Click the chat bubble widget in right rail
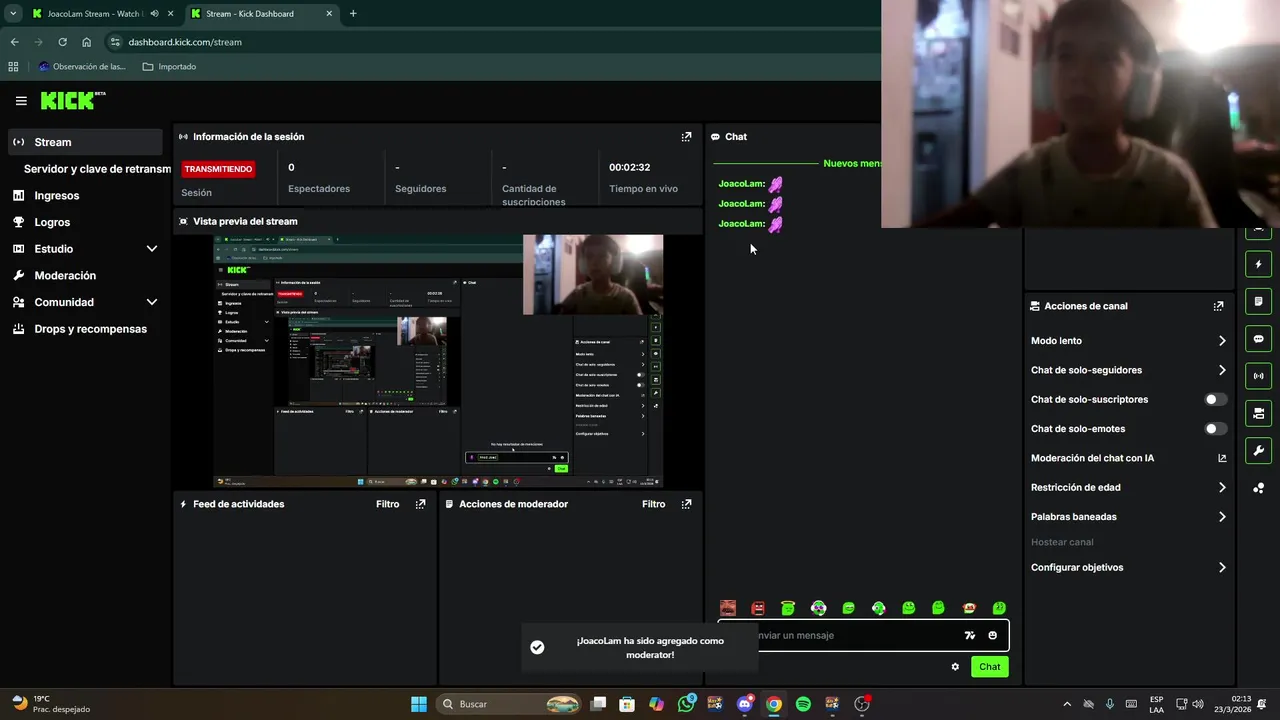The height and width of the screenshot is (720, 1280). (1258, 339)
